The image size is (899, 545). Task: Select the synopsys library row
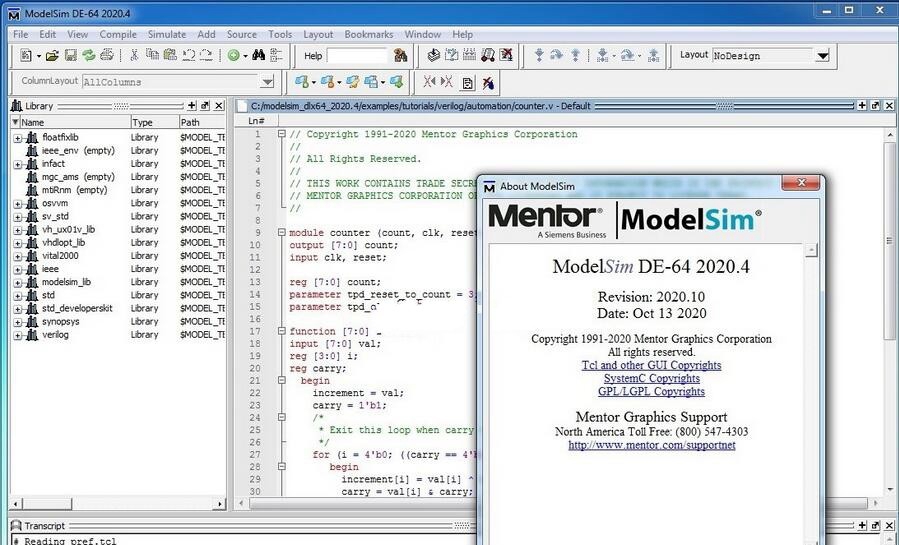[60, 321]
